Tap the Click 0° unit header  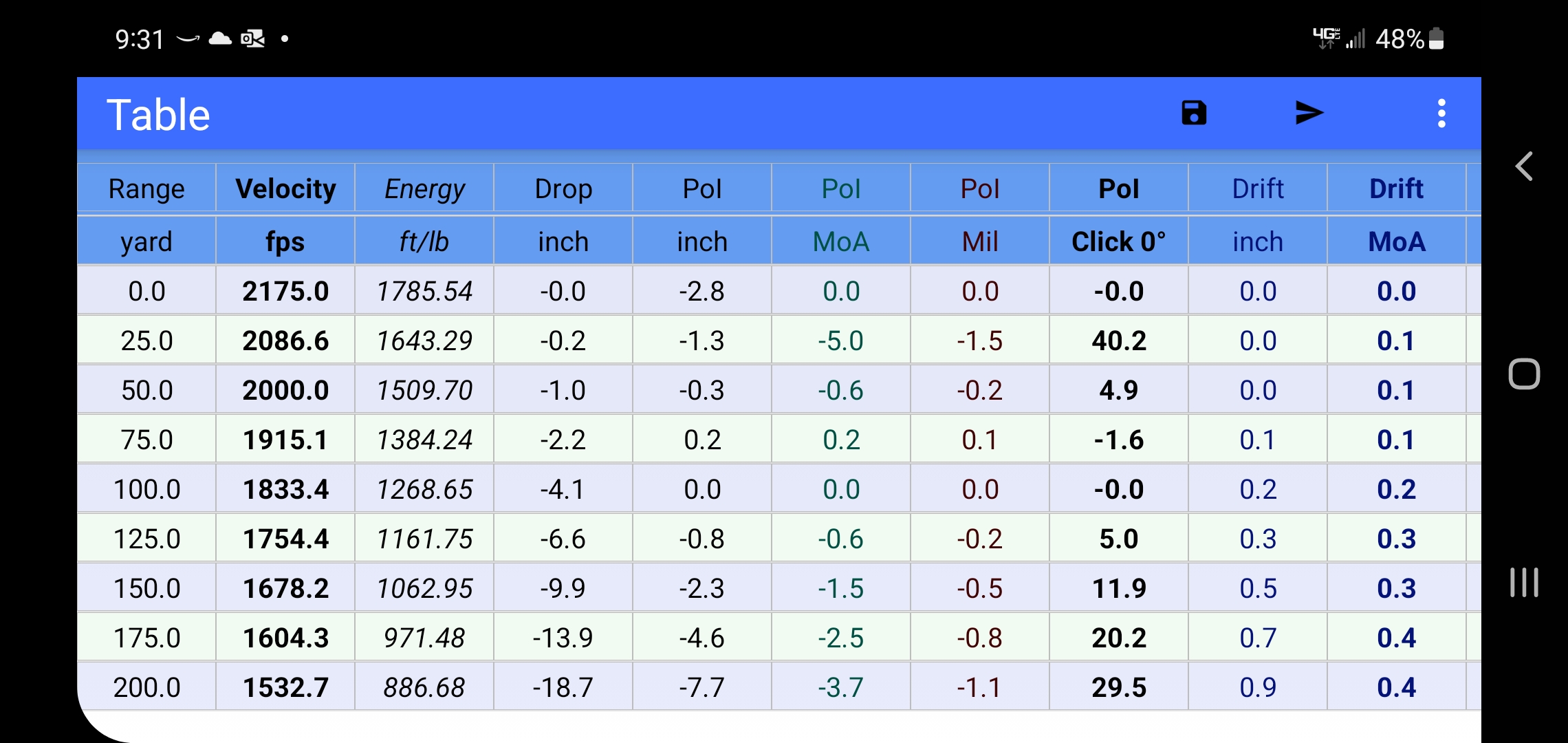[1119, 241]
